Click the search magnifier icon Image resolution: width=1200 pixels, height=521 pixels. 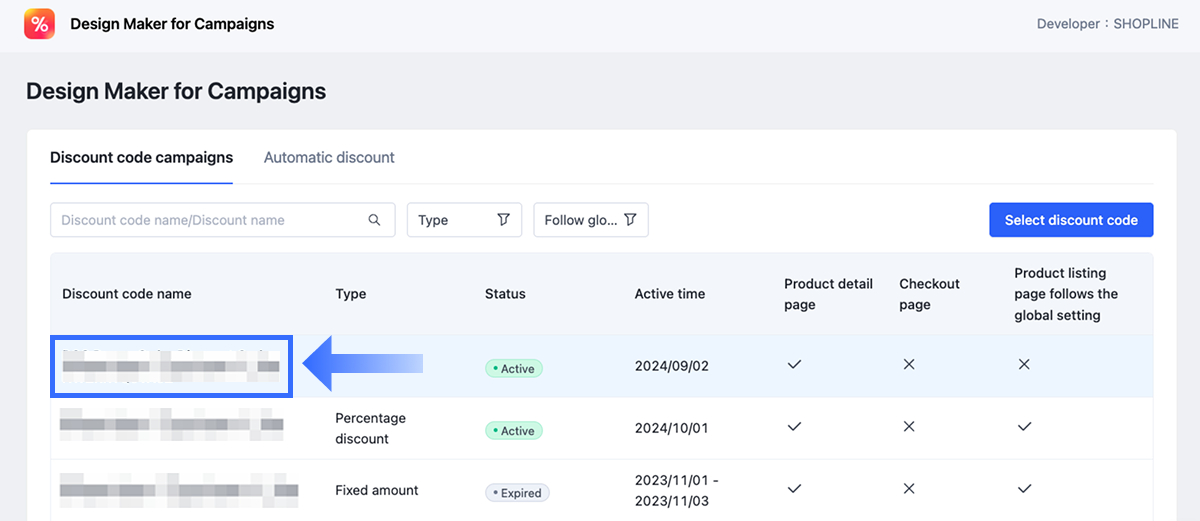[375, 220]
